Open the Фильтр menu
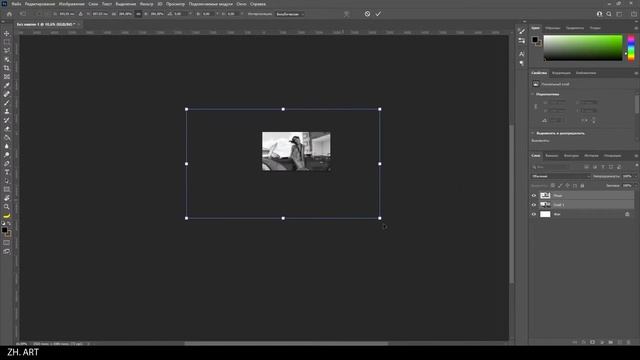This screenshot has width=640, height=360. tap(147, 4)
